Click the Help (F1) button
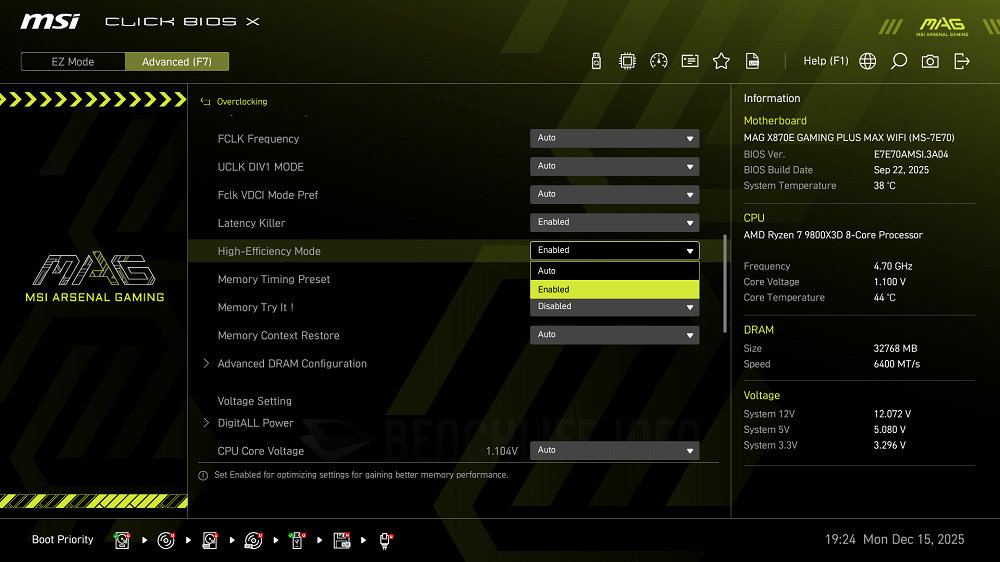This screenshot has width=1000, height=562. (x=825, y=61)
